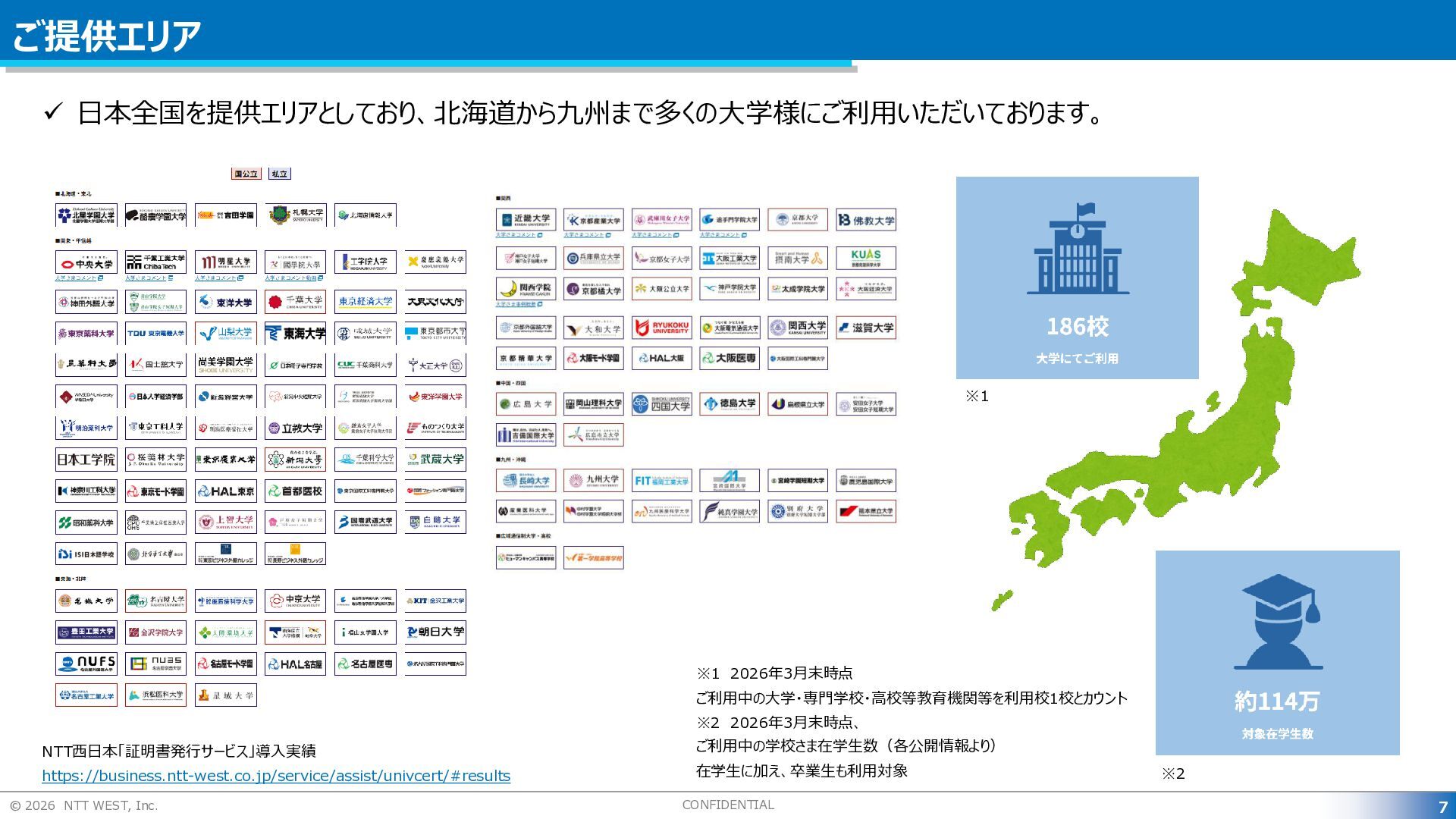Image resolution: width=1456 pixels, height=819 pixels.
Task: Click the "CONFIDENTIAL" footer text
Action: pos(728,805)
